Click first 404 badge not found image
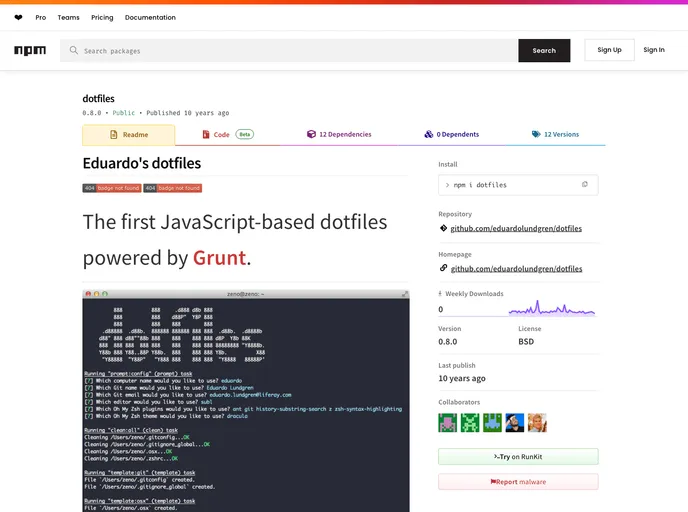The width and height of the screenshot is (688, 512). point(112,188)
